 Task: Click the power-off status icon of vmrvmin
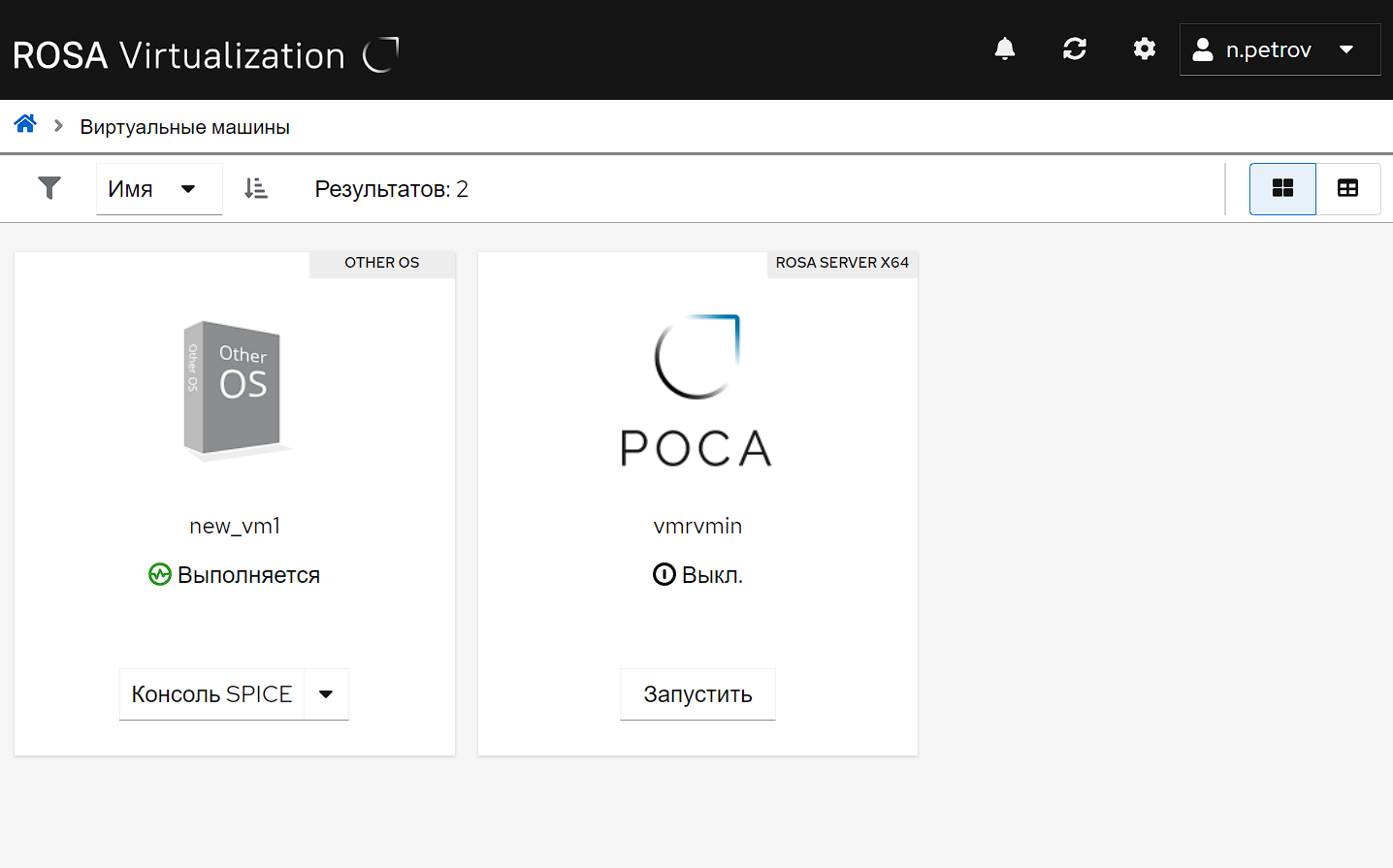pyautogui.click(x=664, y=575)
